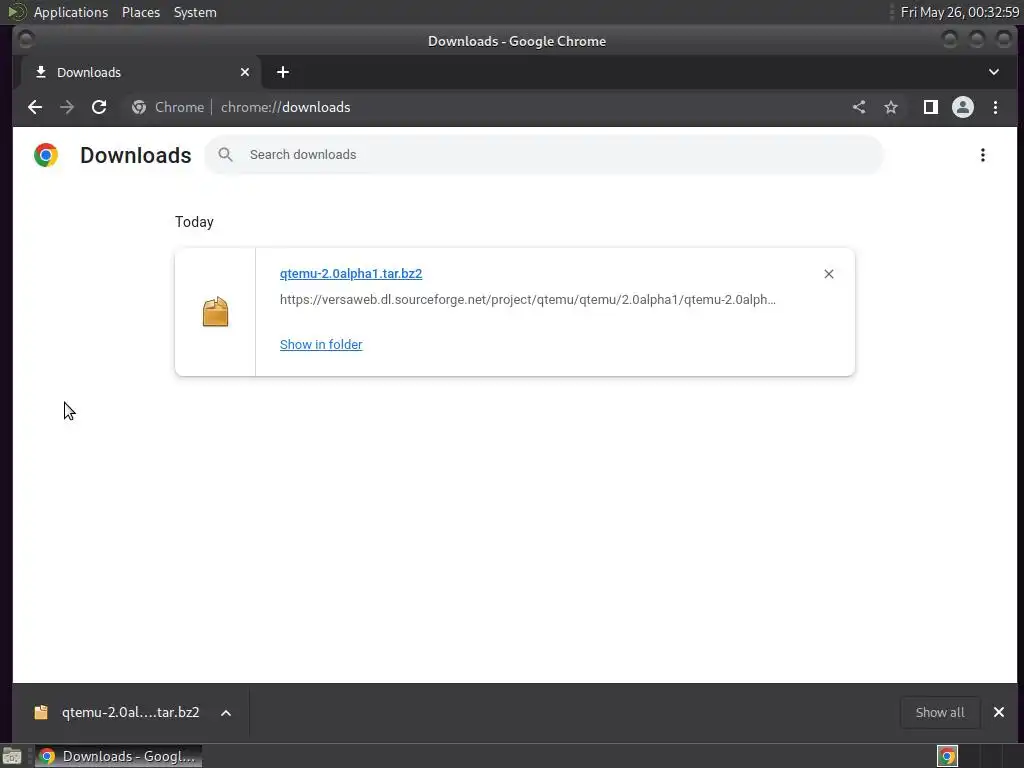The image size is (1024, 768).
Task: Open qtemu-2.0al....tar.bz2 item in download shelf
Action: point(117,712)
